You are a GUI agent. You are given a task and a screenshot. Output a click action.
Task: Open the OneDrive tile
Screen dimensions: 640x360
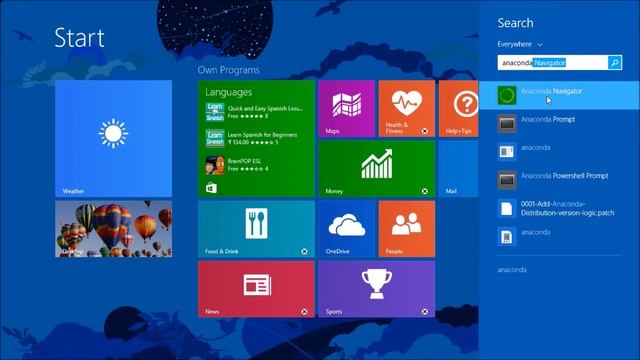(346, 229)
